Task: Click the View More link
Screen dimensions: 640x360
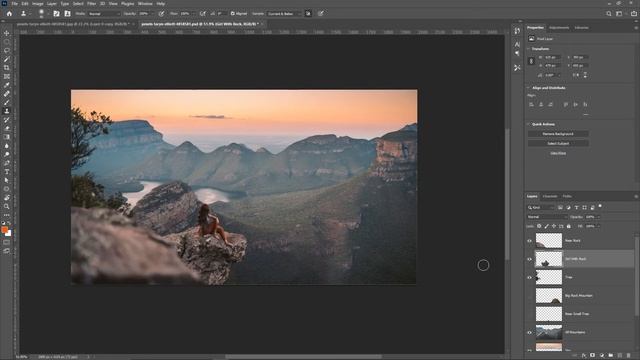Action: point(558,153)
